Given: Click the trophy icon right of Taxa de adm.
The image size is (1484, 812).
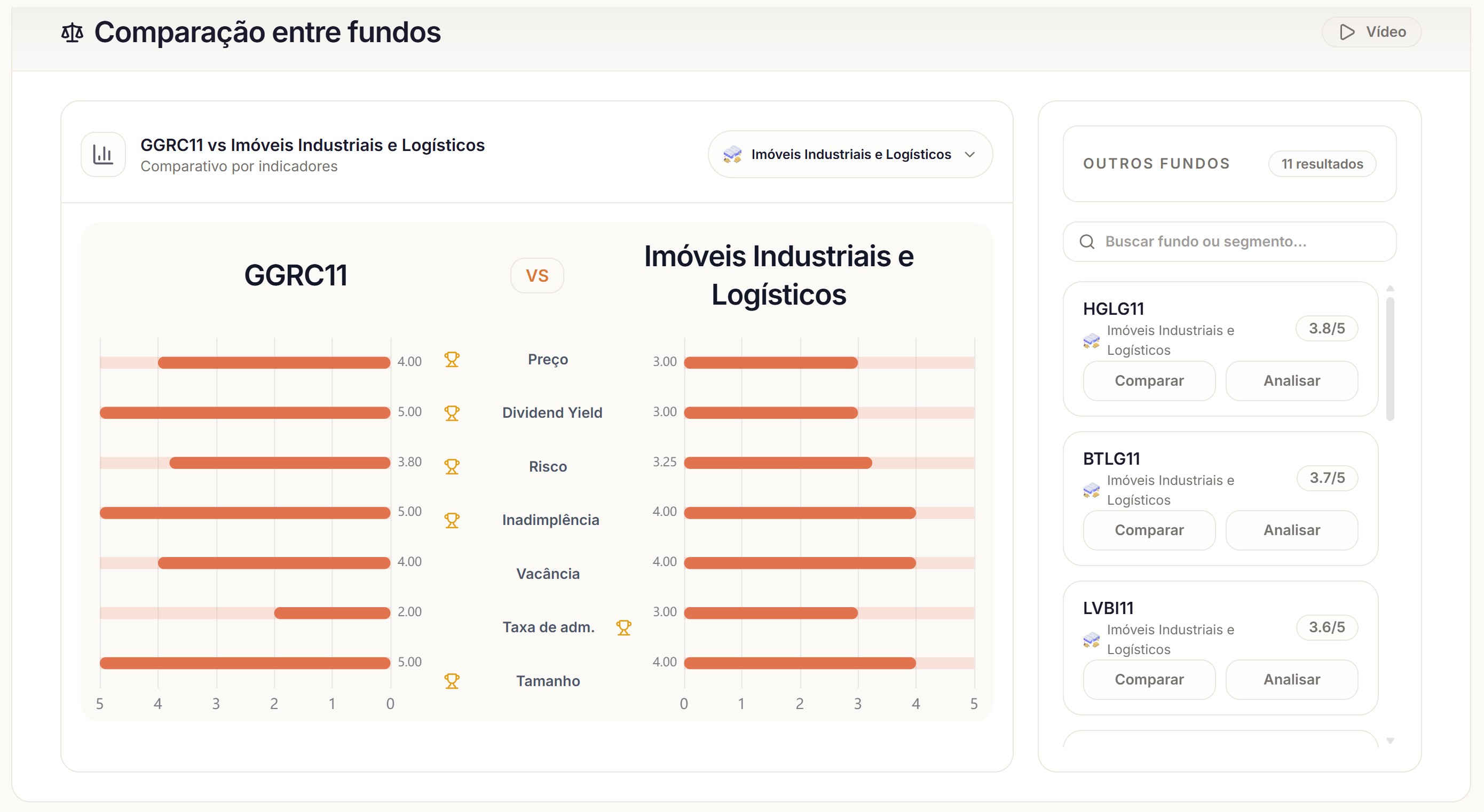Looking at the screenshot, I should [x=623, y=627].
